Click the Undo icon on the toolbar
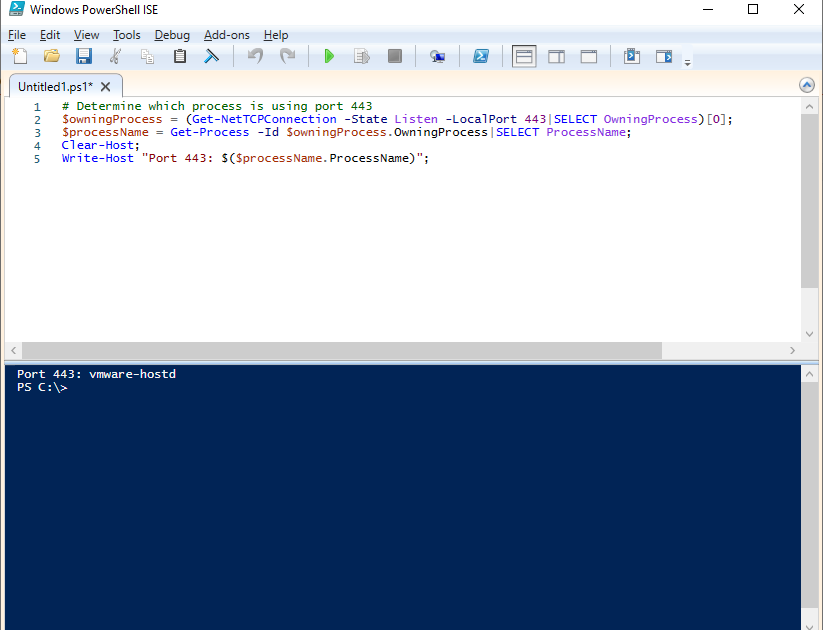The image size is (823, 630). 257,56
